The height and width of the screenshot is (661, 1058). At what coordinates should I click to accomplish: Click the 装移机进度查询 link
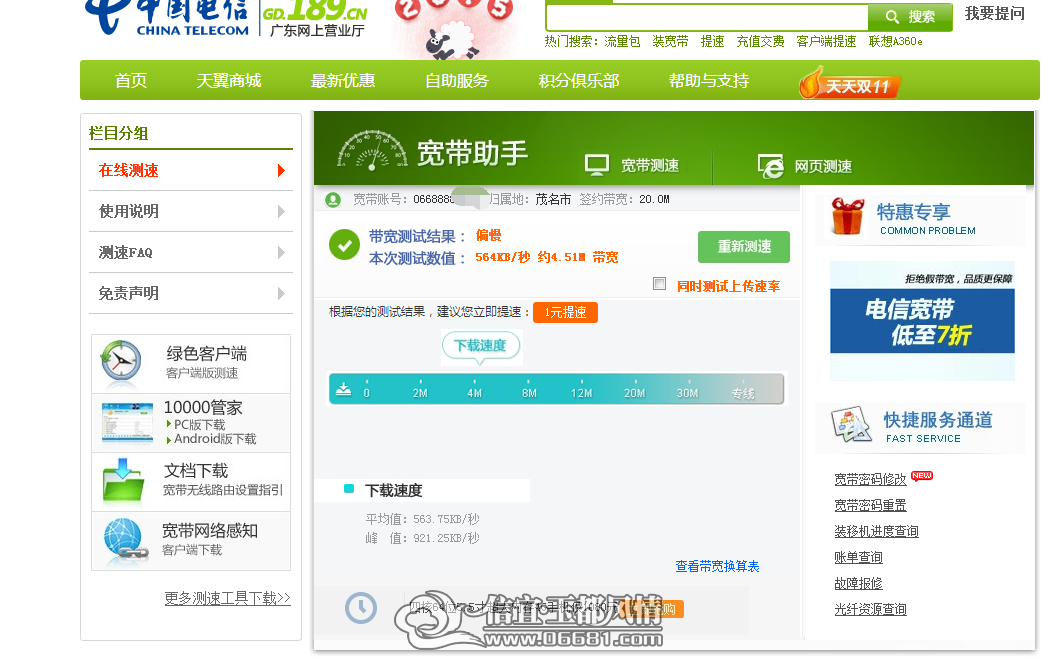tap(876, 531)
